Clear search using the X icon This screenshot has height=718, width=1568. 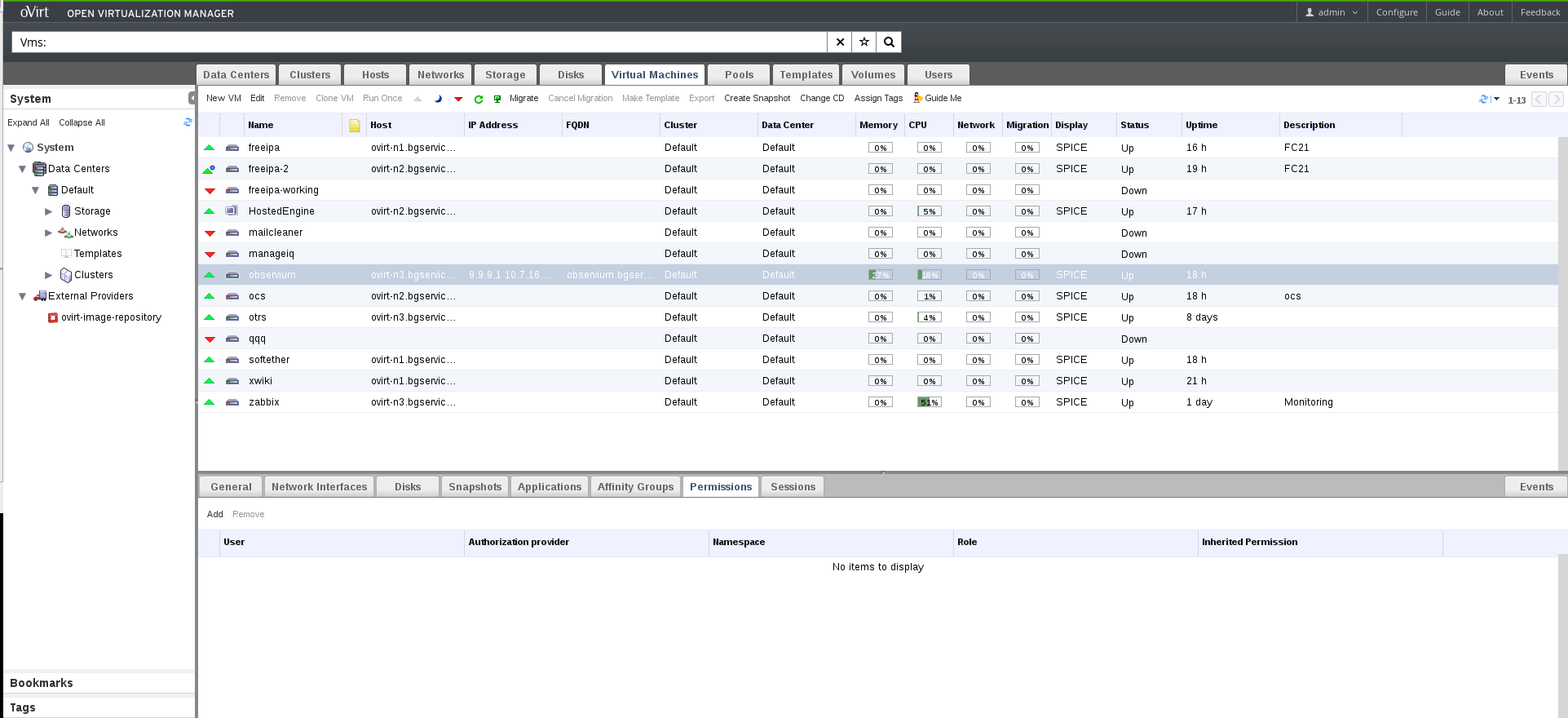click(x=840, y=42)
